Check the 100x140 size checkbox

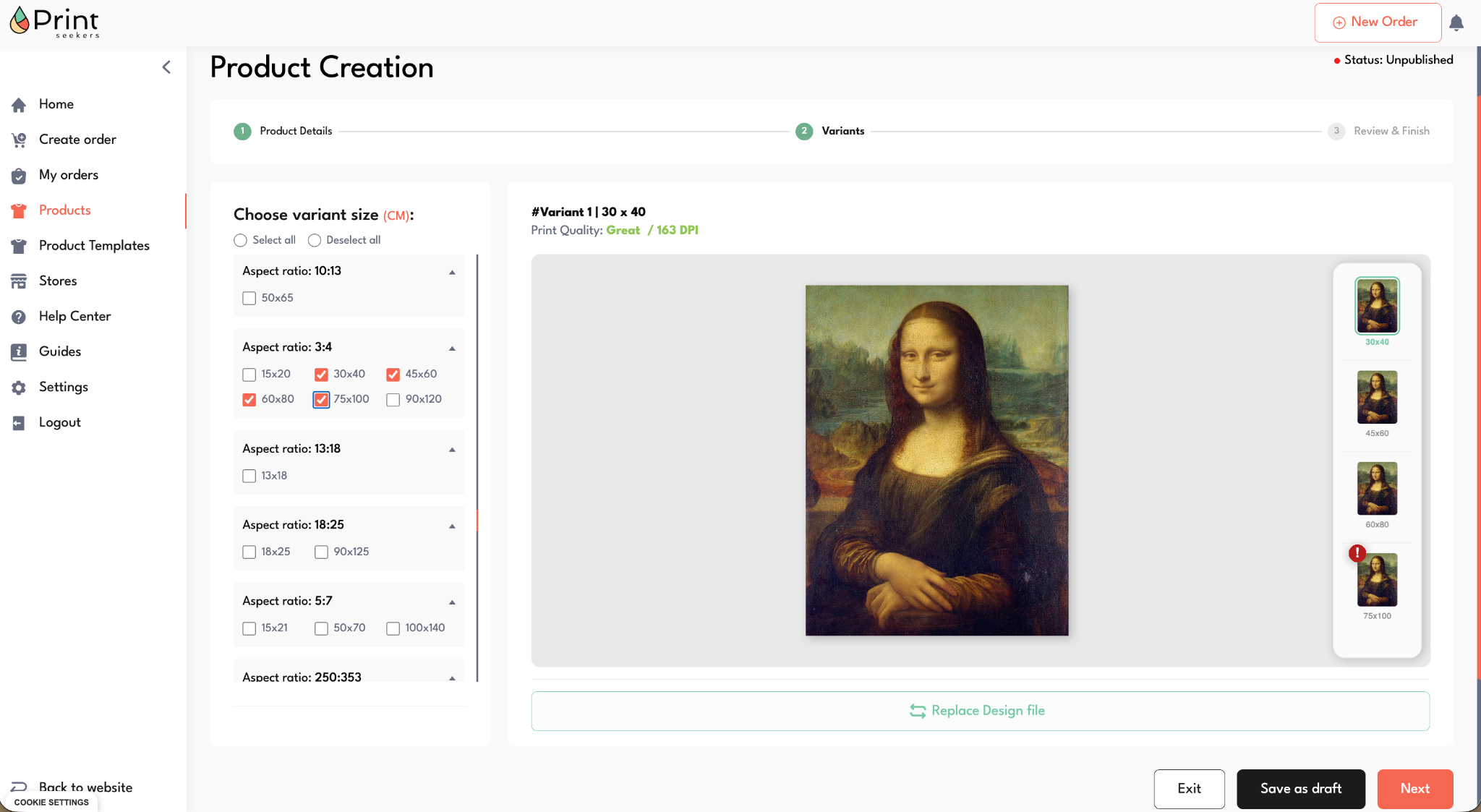tap(393, 628)
